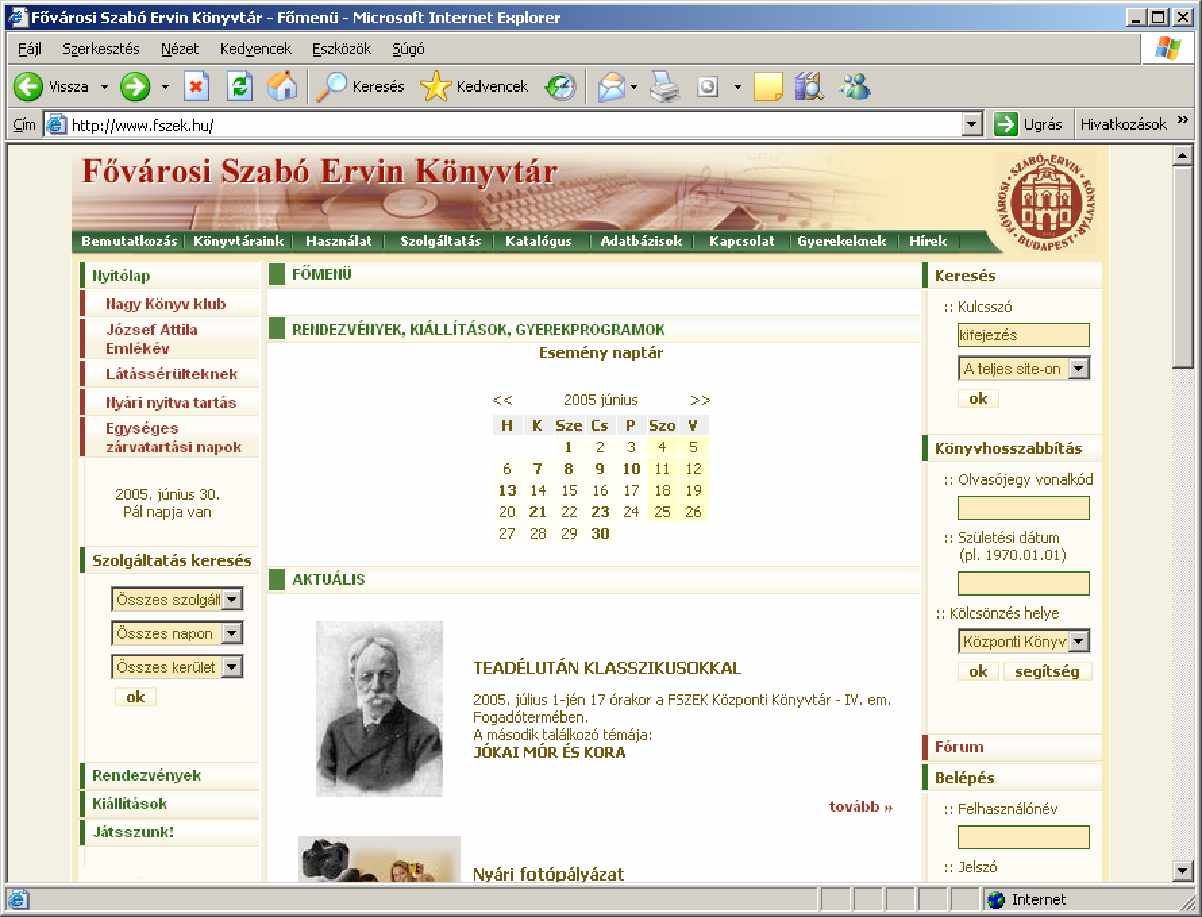Click the Edit toolbar icon beside printer
The height and width of the screenshot is (917, 1202).
click(x=708, y=87)
